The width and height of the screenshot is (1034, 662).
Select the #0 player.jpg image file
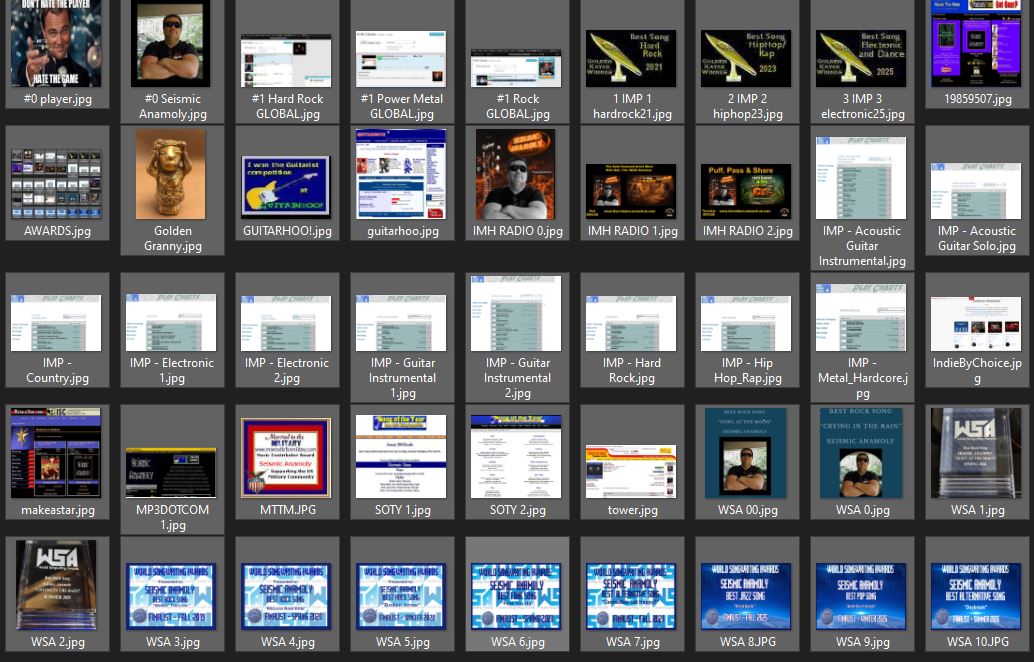tap(57, 44)
